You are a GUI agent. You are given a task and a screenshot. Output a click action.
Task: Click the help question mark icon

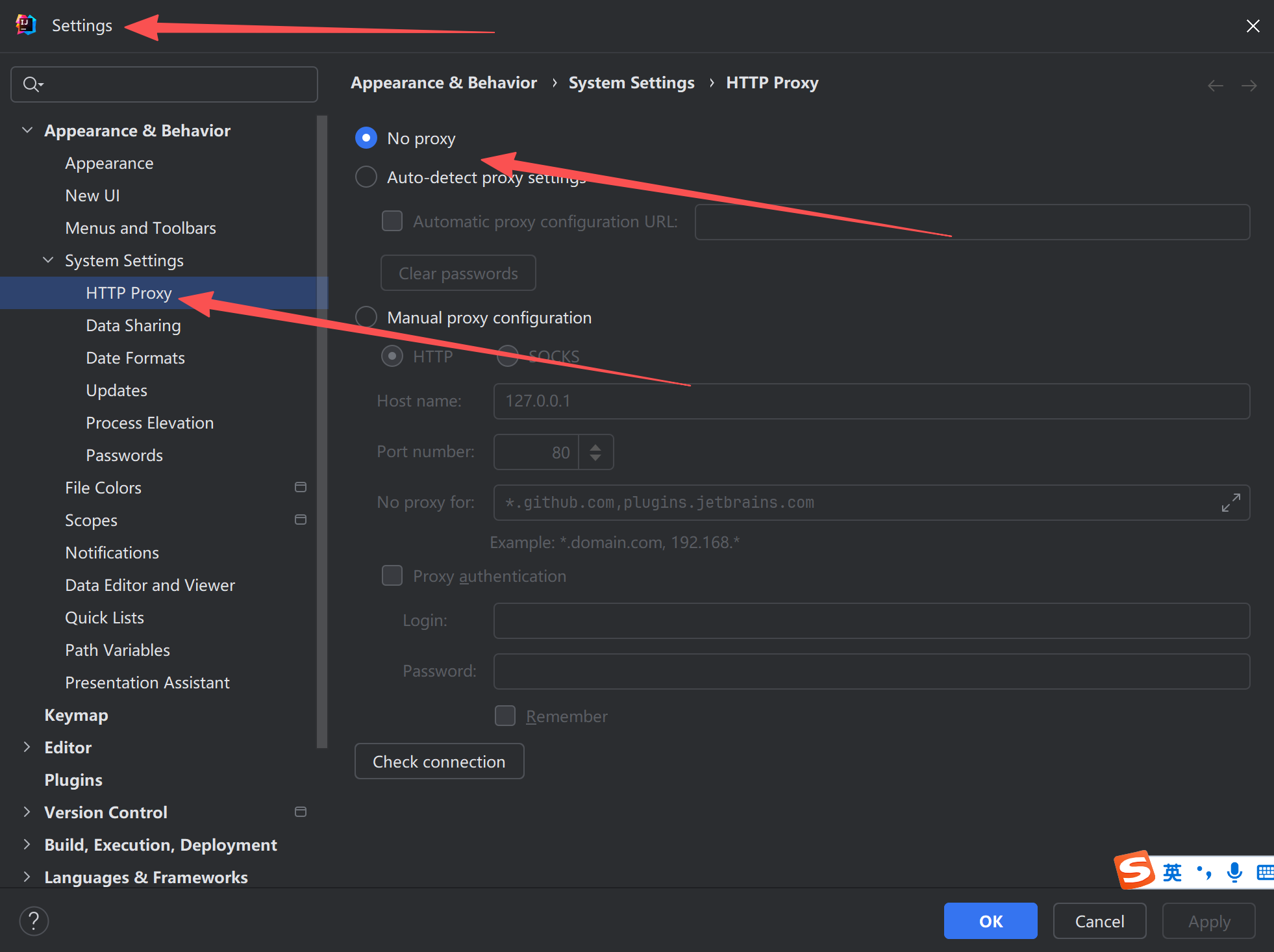click(34, 921)
